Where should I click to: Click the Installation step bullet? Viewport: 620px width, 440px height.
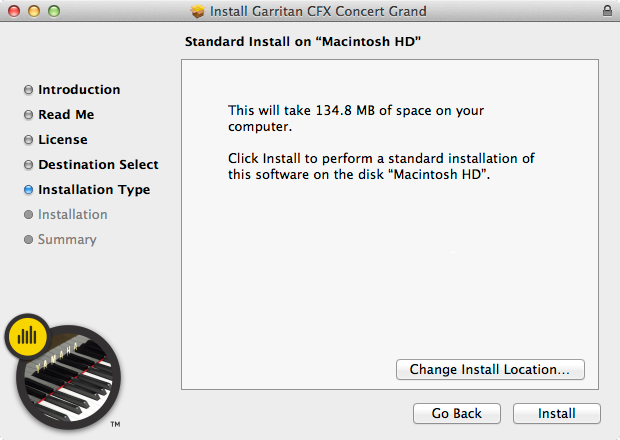click(x=28, y=214)
